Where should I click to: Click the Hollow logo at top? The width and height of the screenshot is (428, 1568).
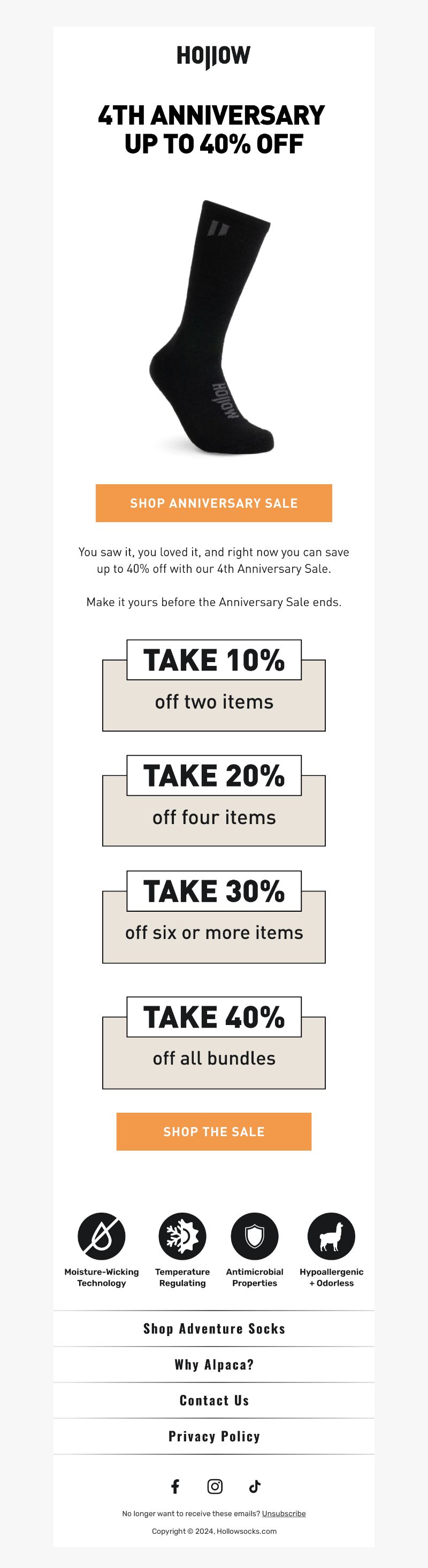213,57
